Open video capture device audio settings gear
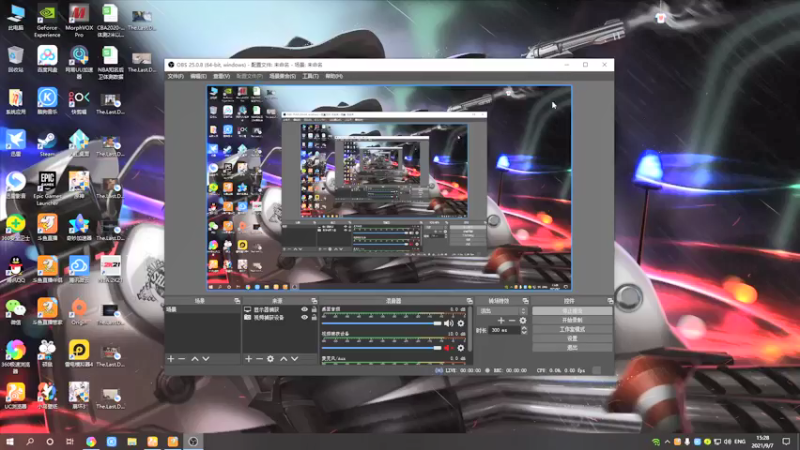 [461, 347]
